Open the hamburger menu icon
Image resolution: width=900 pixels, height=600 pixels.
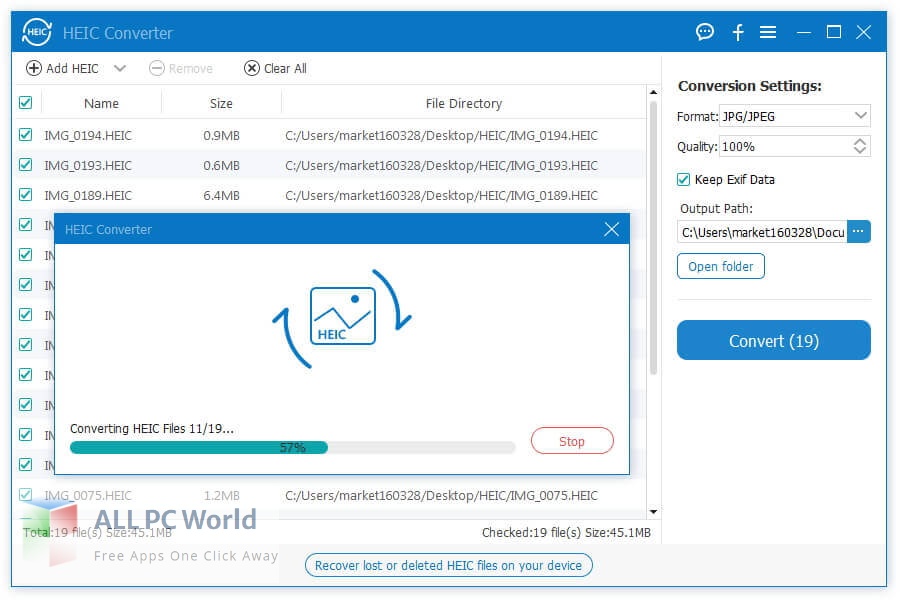pos(768,32)
